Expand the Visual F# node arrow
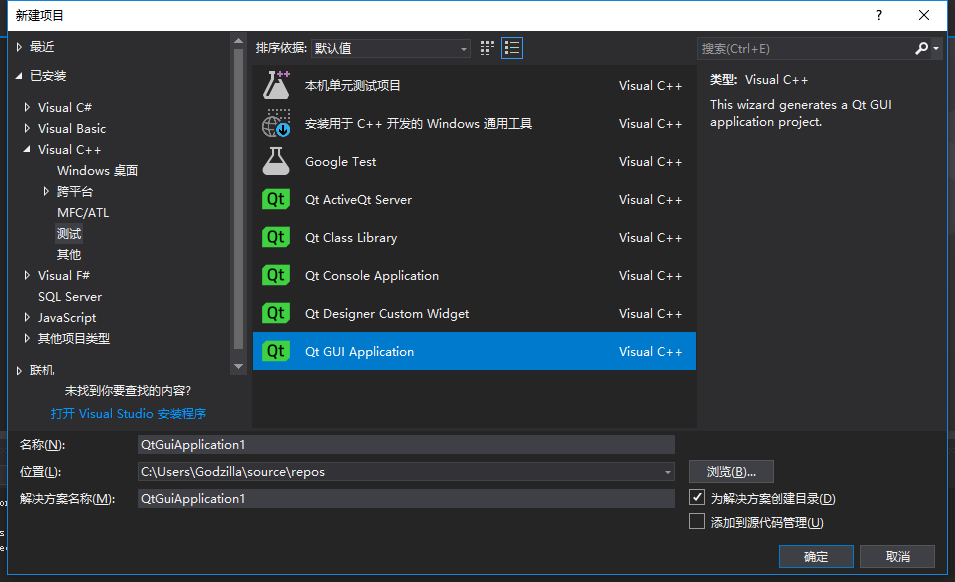 pyautogui.click(x=27, y=275)
